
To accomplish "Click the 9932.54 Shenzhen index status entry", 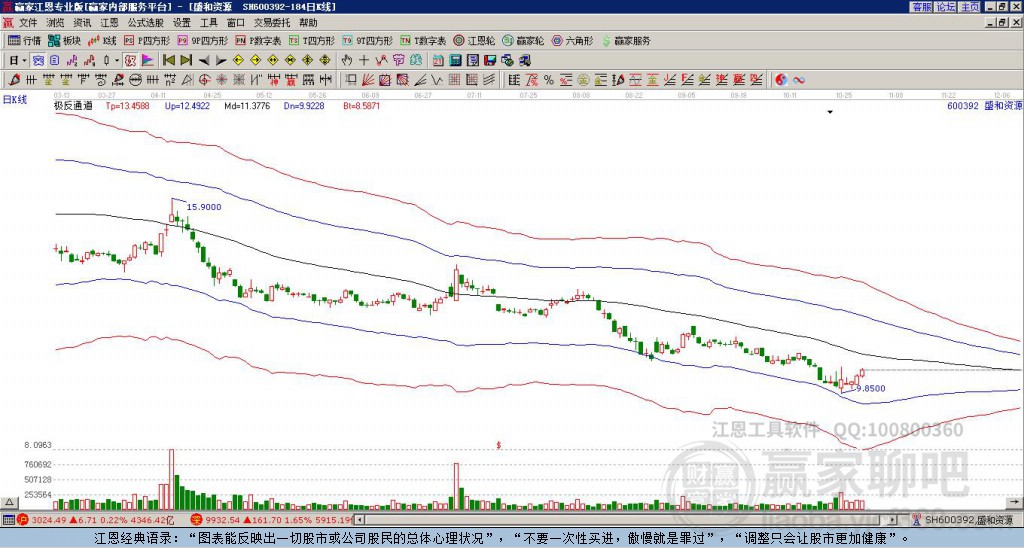I will 272,520.
